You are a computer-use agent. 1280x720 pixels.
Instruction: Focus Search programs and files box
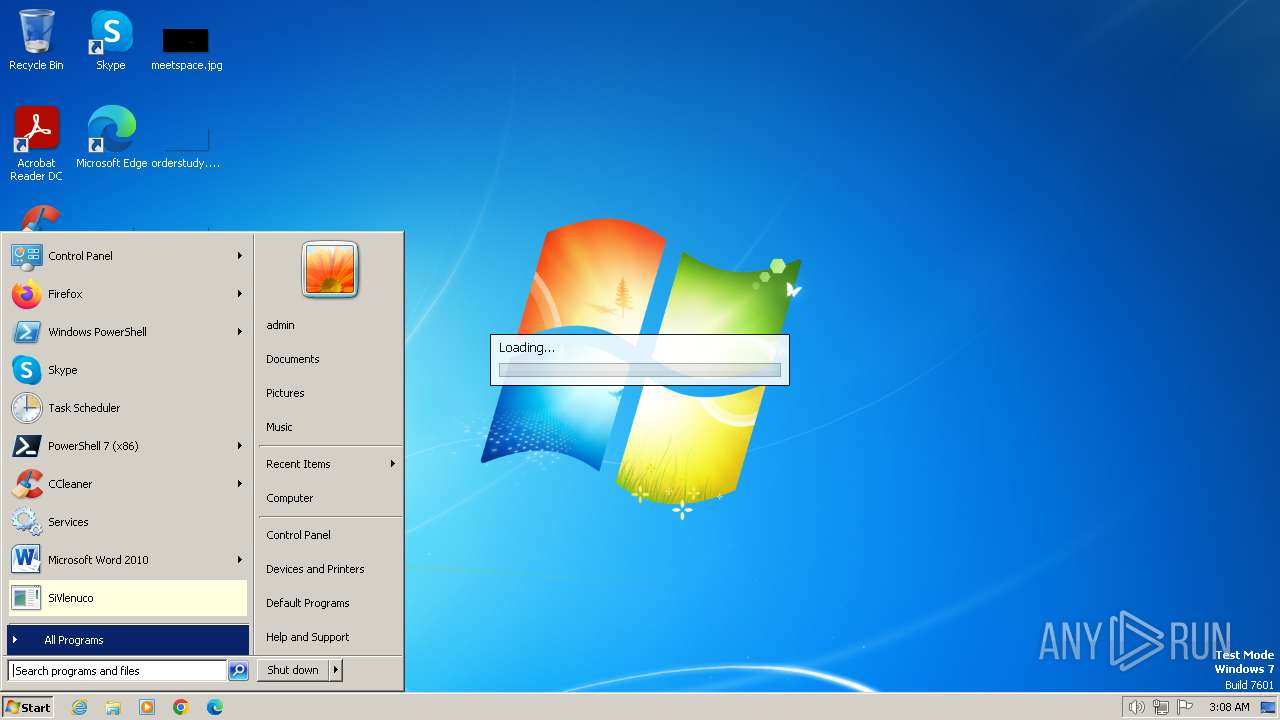point(118,671)
